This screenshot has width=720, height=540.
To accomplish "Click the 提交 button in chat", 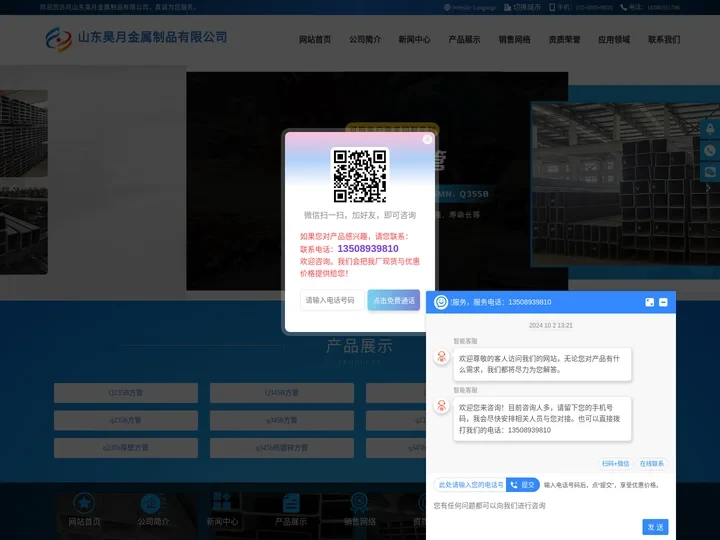I will [523, 484].
